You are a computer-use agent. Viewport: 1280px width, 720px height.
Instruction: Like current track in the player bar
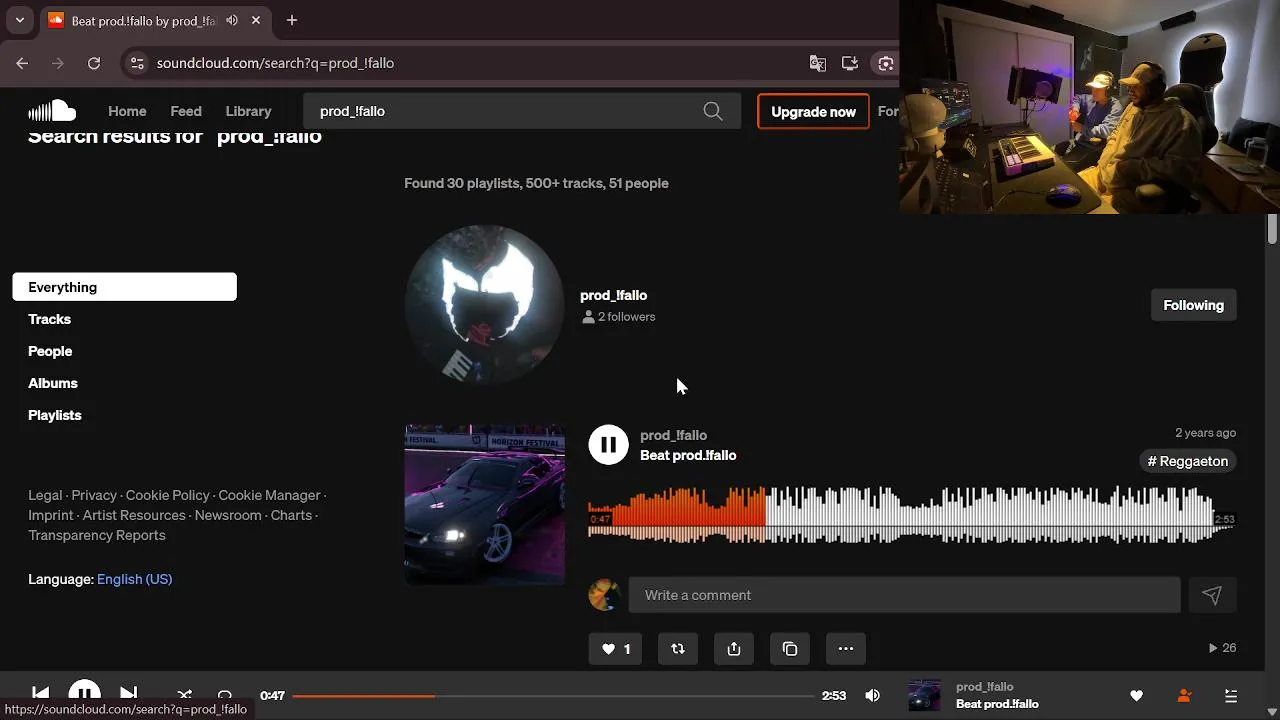pyautogui.click(x=1136, y=695)
